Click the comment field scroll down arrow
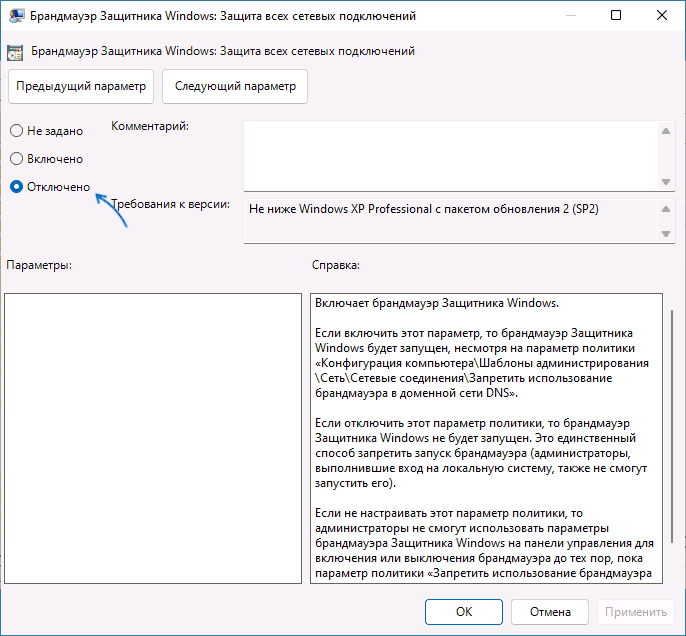Screen dimensions: 686x636 click(666, 182)
